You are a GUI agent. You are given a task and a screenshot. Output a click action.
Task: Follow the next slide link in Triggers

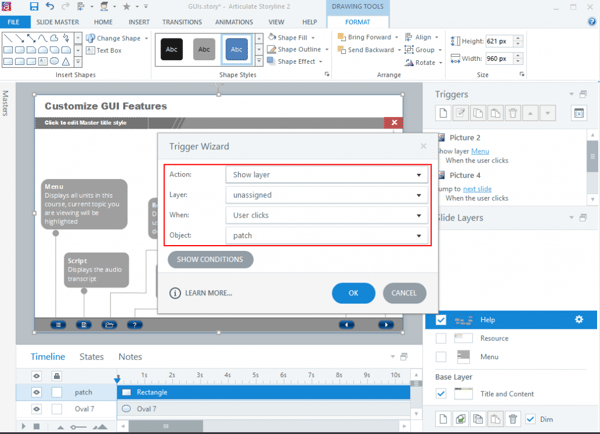click(x=477, y=189)
